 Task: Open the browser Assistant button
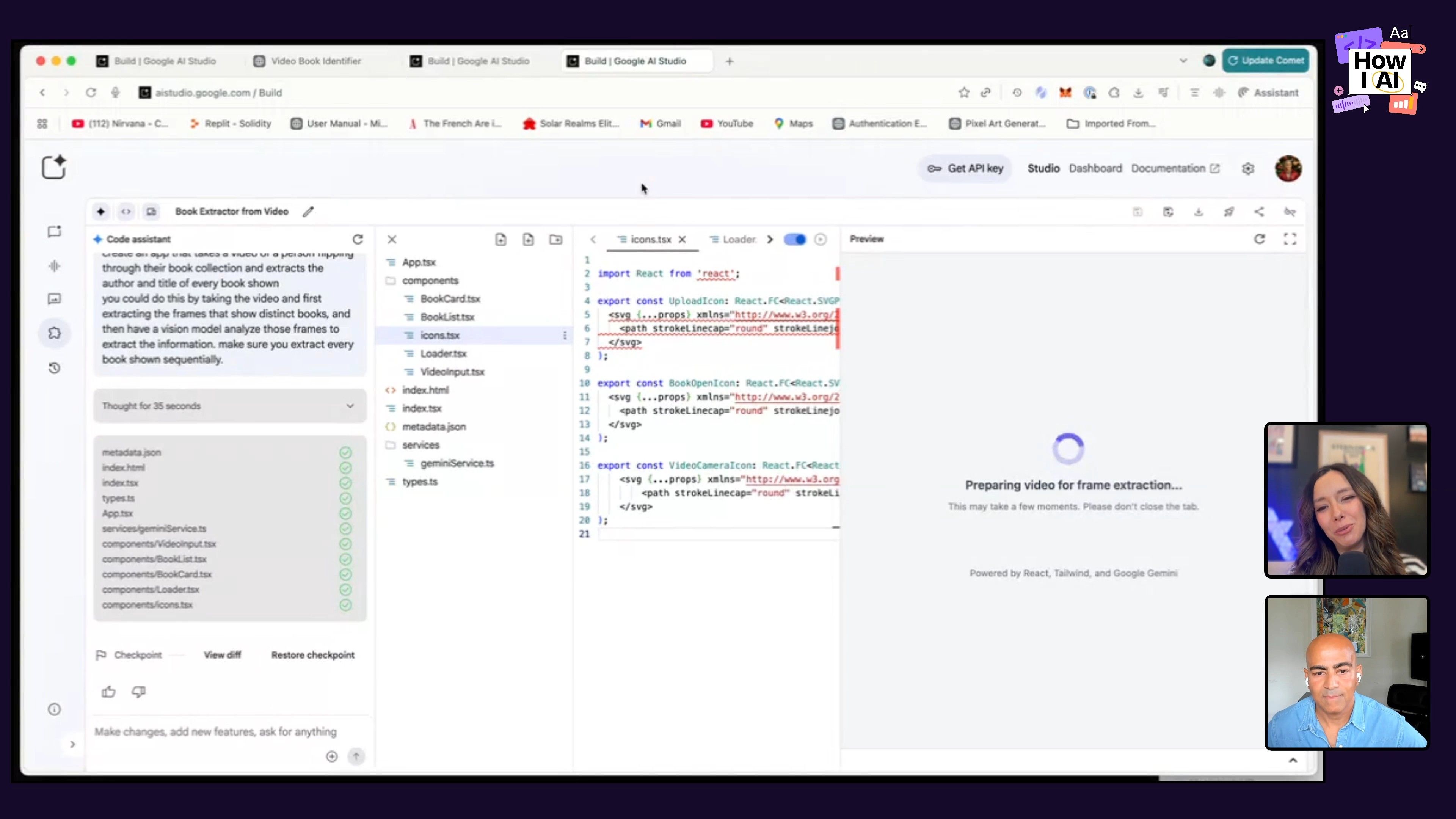click(x=1268, y=93)
